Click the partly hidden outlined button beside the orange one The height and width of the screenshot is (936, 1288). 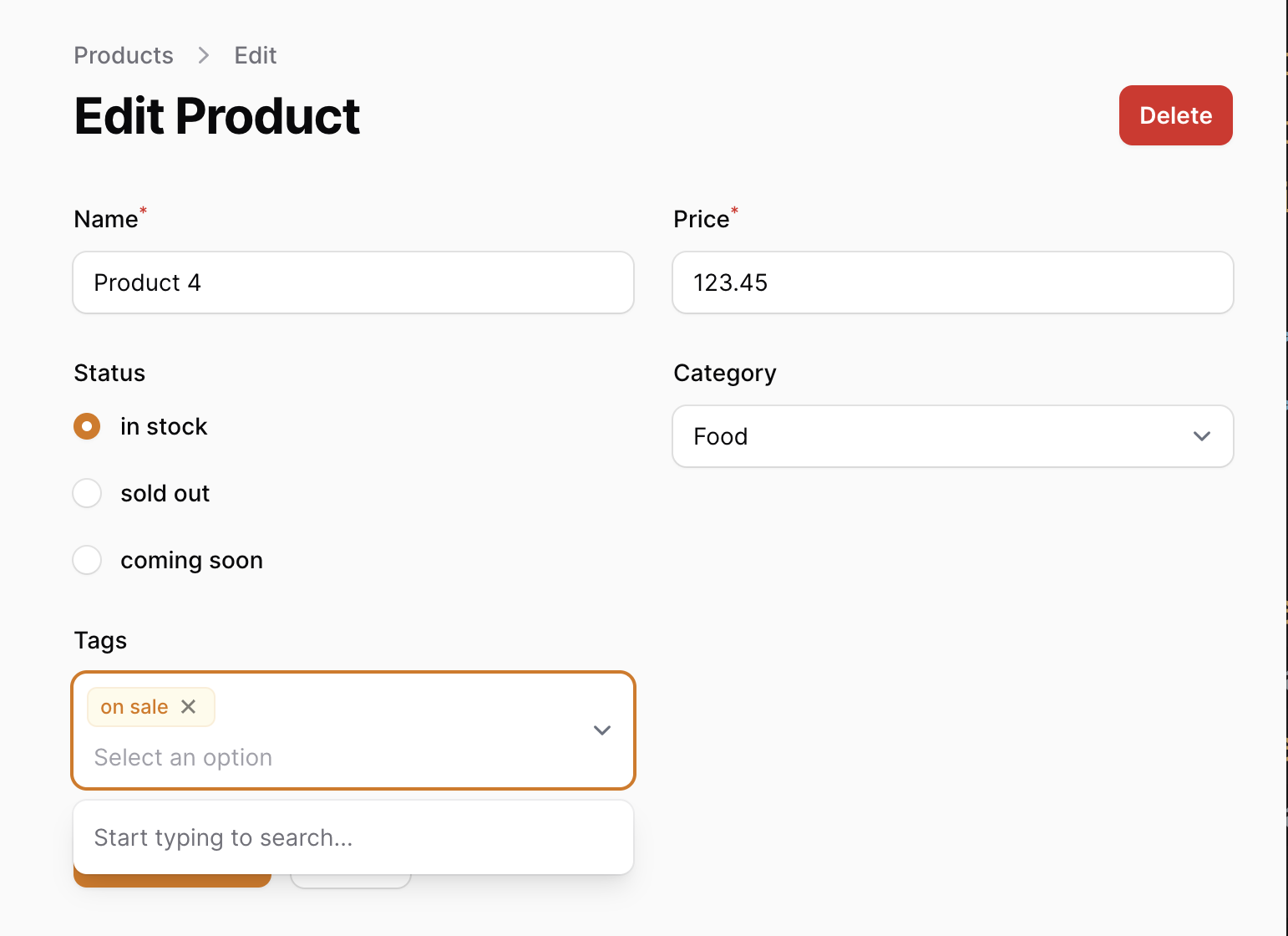click(x=351, y=882)
